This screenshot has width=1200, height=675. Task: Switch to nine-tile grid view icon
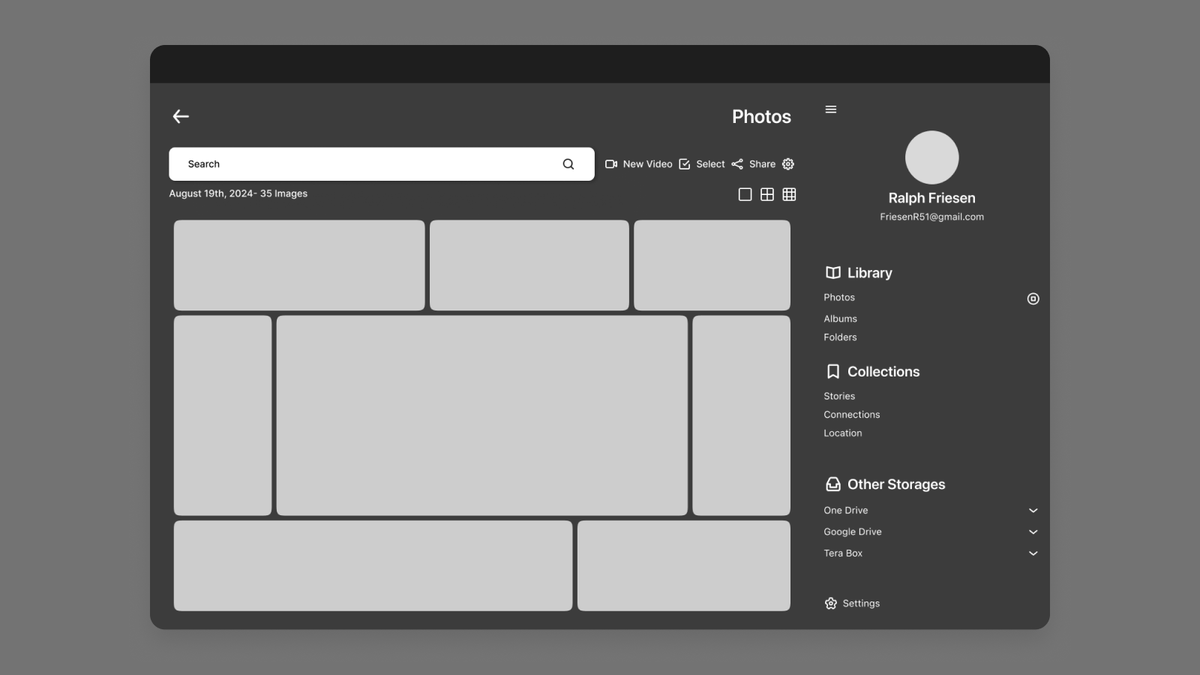789,194
